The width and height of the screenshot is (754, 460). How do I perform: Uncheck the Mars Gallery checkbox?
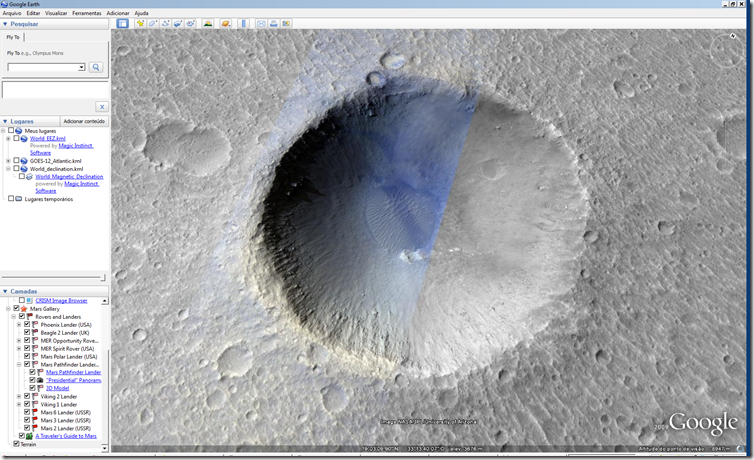[16, 308]
